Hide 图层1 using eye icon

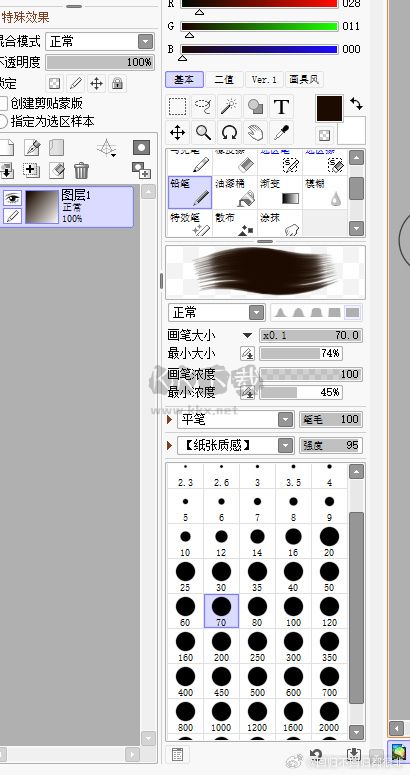click(x=12, y=198)
